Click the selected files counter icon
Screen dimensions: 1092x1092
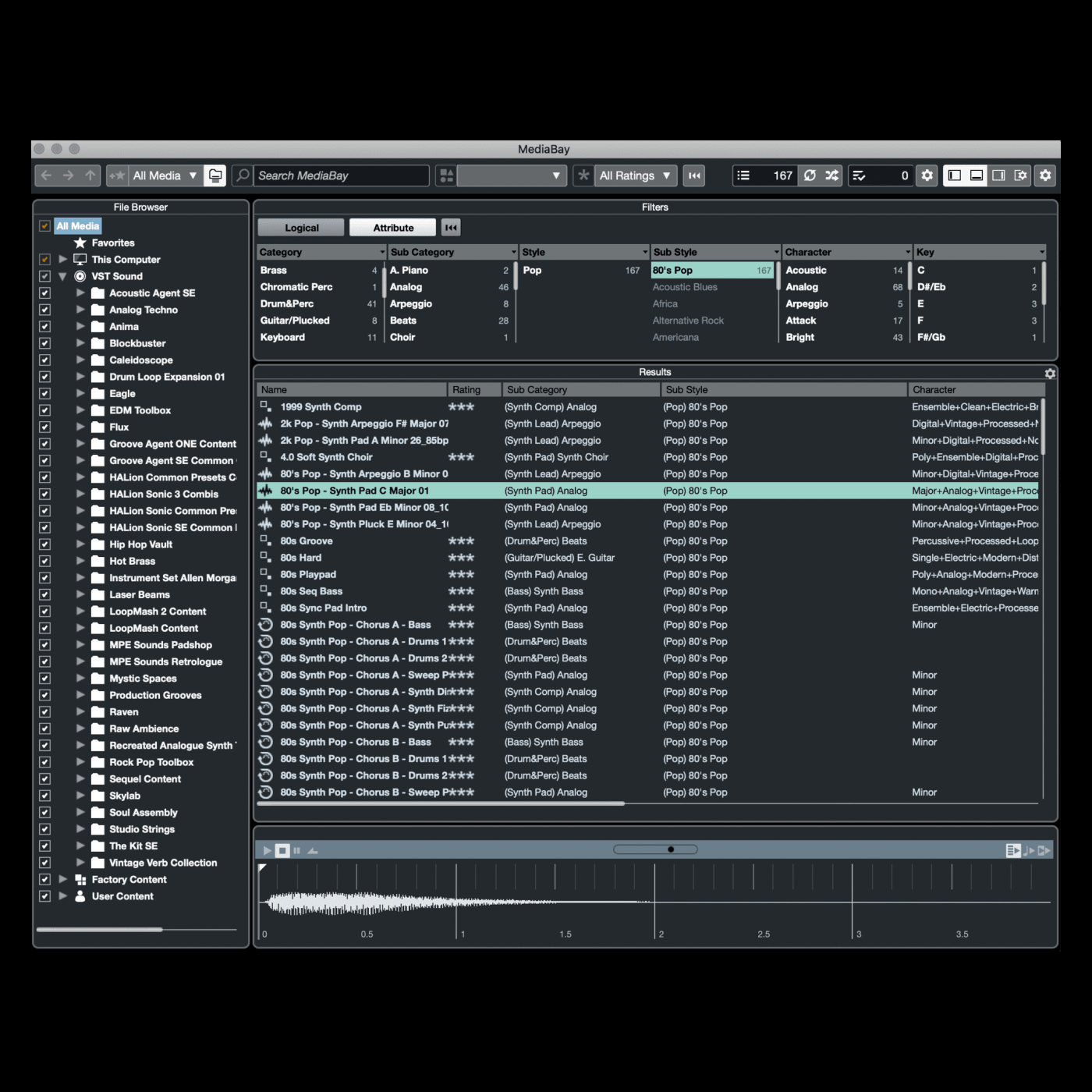(x=860, y=175)
